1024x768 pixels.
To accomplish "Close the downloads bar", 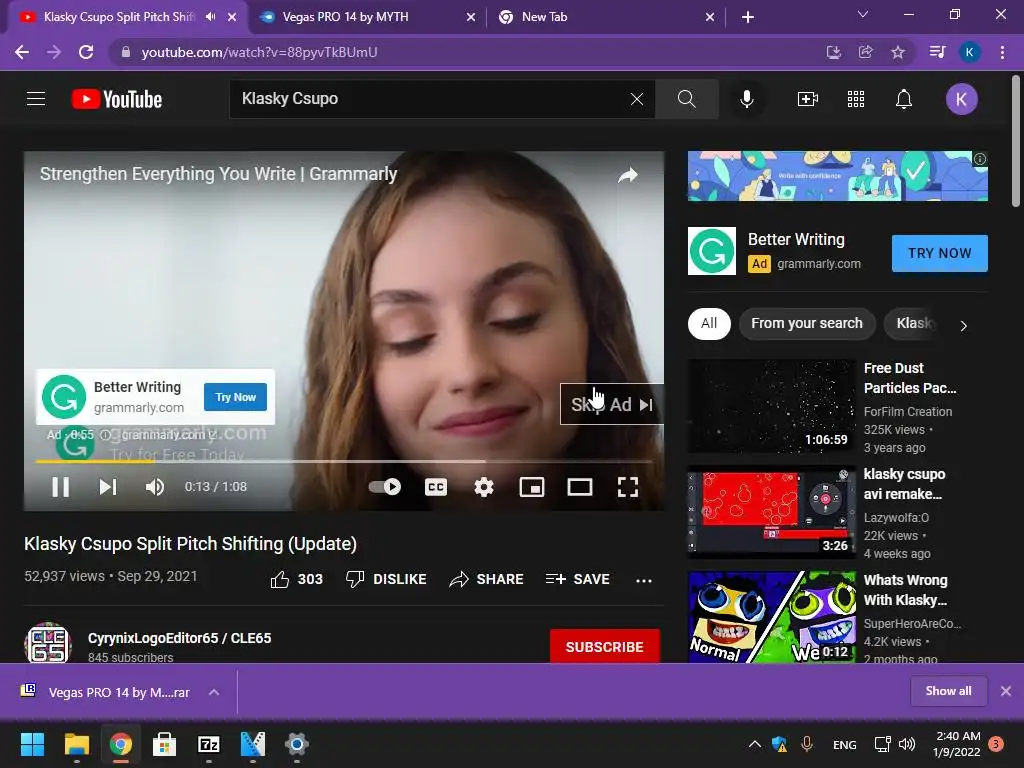I will (x=1006, y=691).
